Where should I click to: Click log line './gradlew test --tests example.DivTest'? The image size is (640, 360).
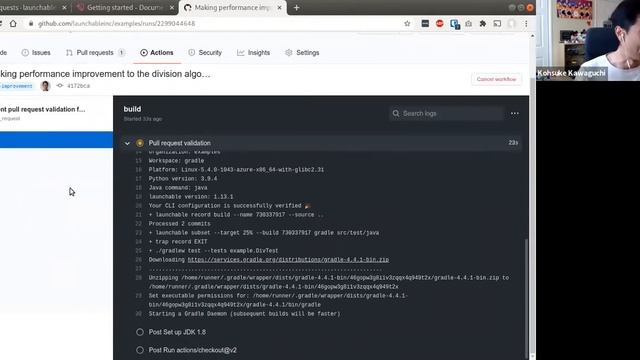point(213,251)
